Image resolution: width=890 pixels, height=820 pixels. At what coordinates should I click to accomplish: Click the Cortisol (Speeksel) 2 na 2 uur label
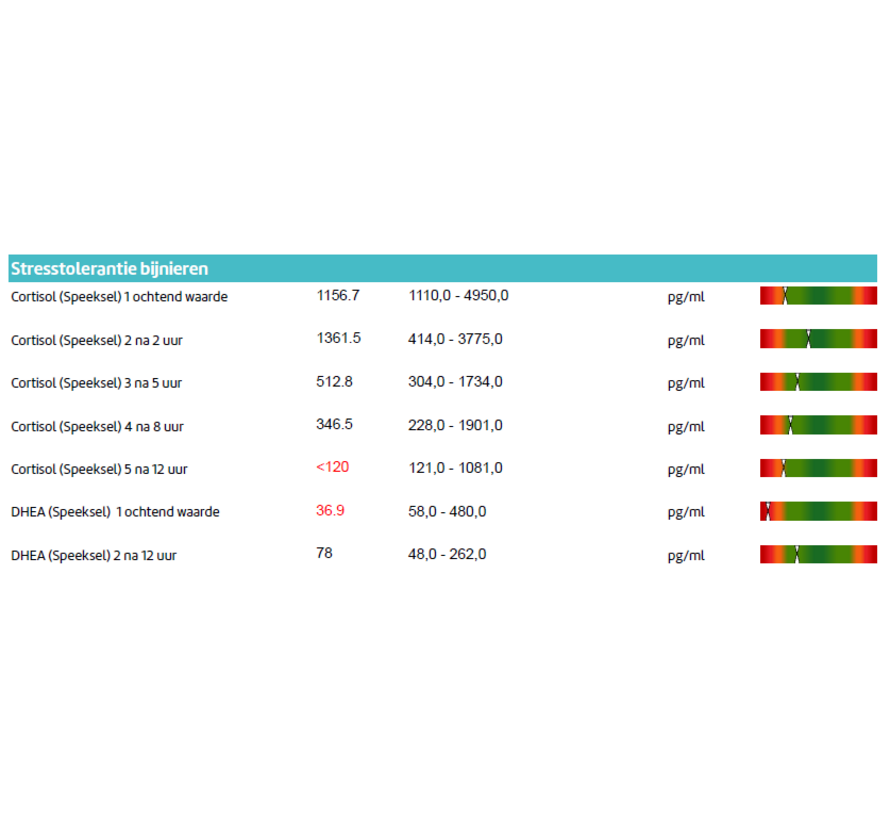pos(97,340)
